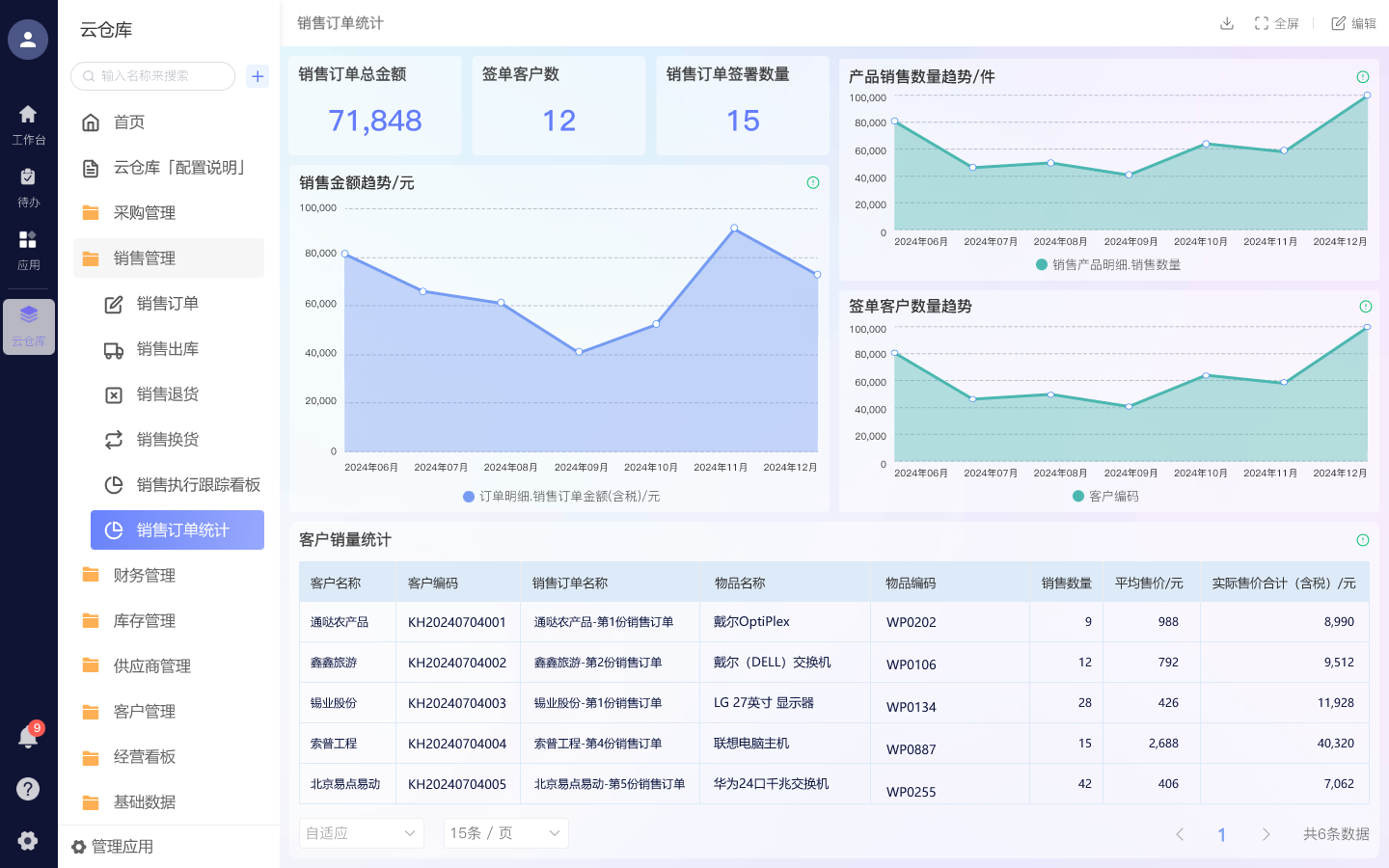The image size is (1389, 868).
Task: Focus the 输入名称来搜索 search field
Action: tap(152, 76)
